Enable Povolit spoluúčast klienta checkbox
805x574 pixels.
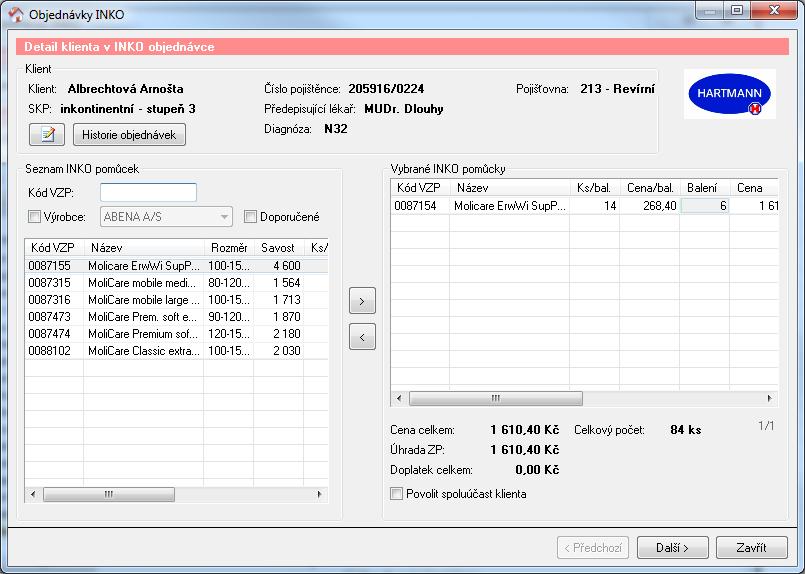396,494
